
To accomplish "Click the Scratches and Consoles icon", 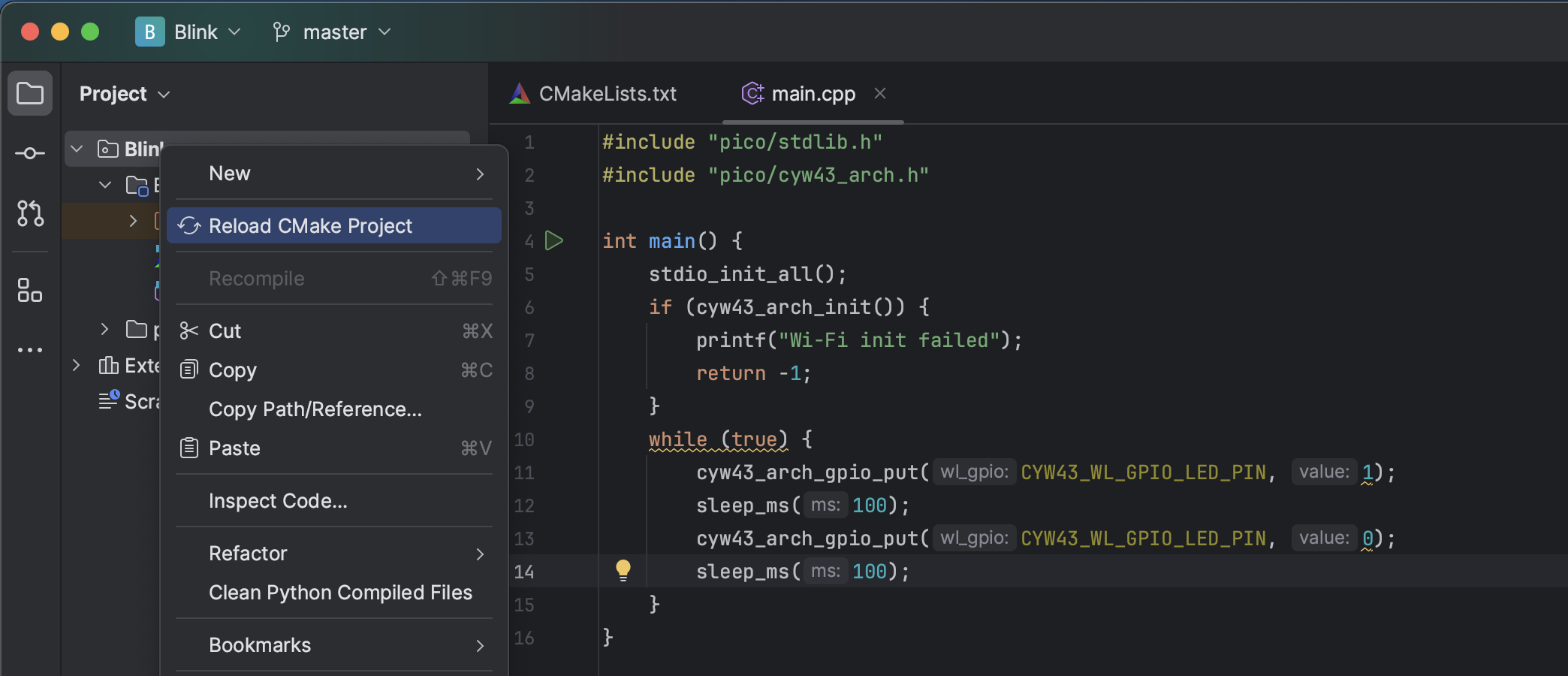I will coord(109,400).
